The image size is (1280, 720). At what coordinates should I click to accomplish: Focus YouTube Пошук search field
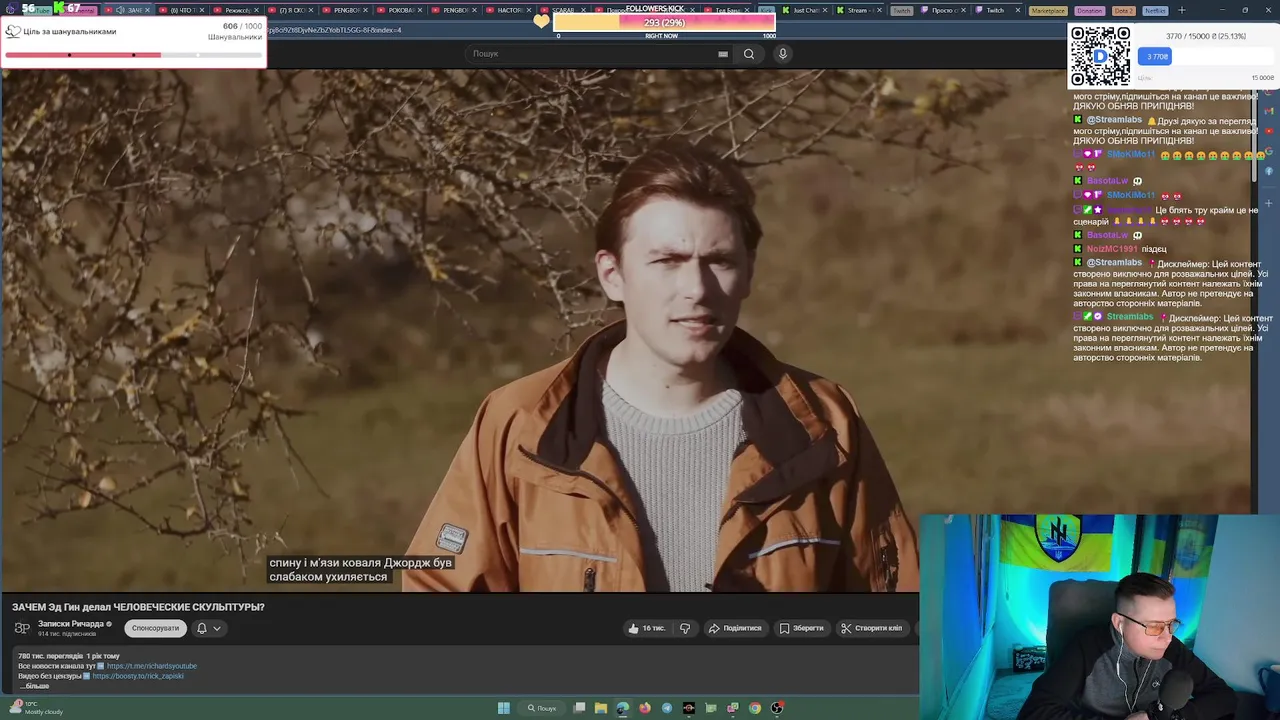590,54
